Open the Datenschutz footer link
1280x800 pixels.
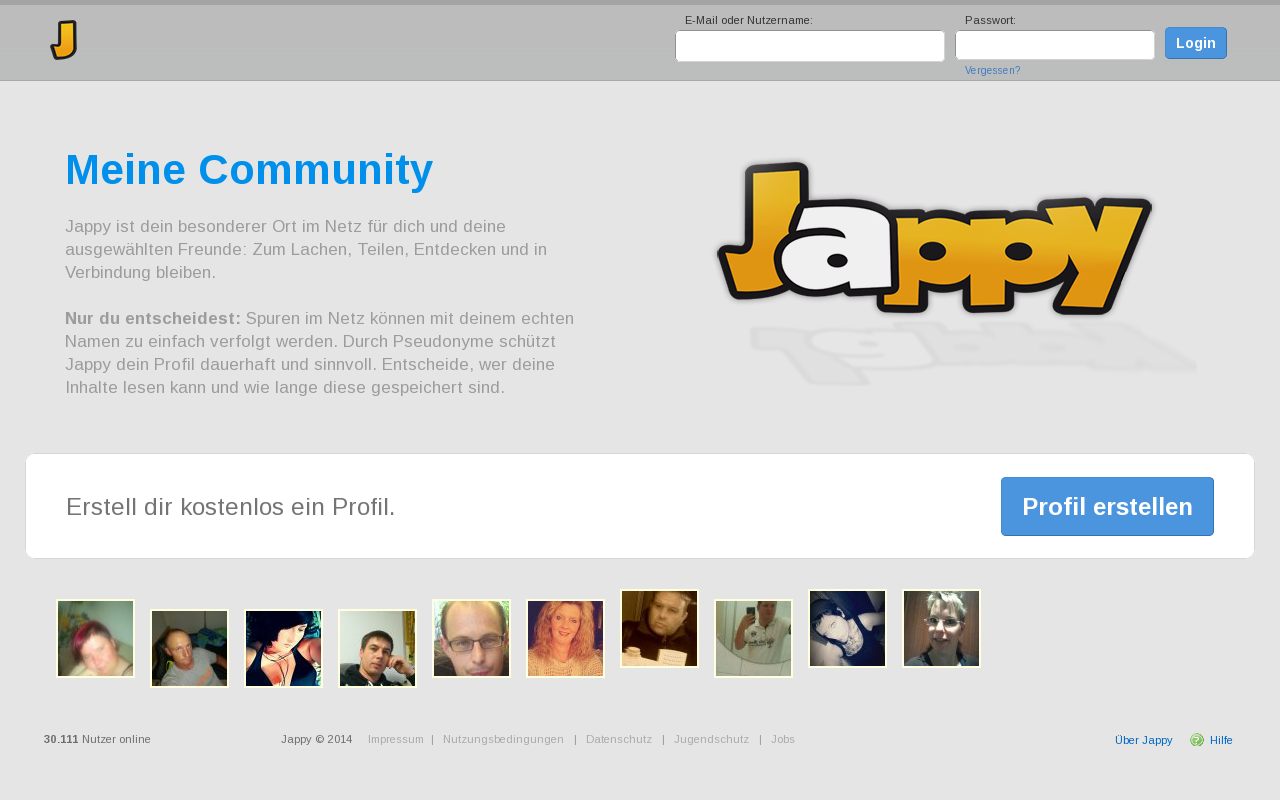tap(619, 739)
